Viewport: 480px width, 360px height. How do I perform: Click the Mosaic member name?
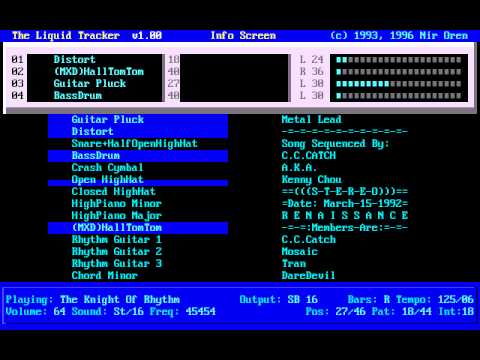(x=299, y=251)
